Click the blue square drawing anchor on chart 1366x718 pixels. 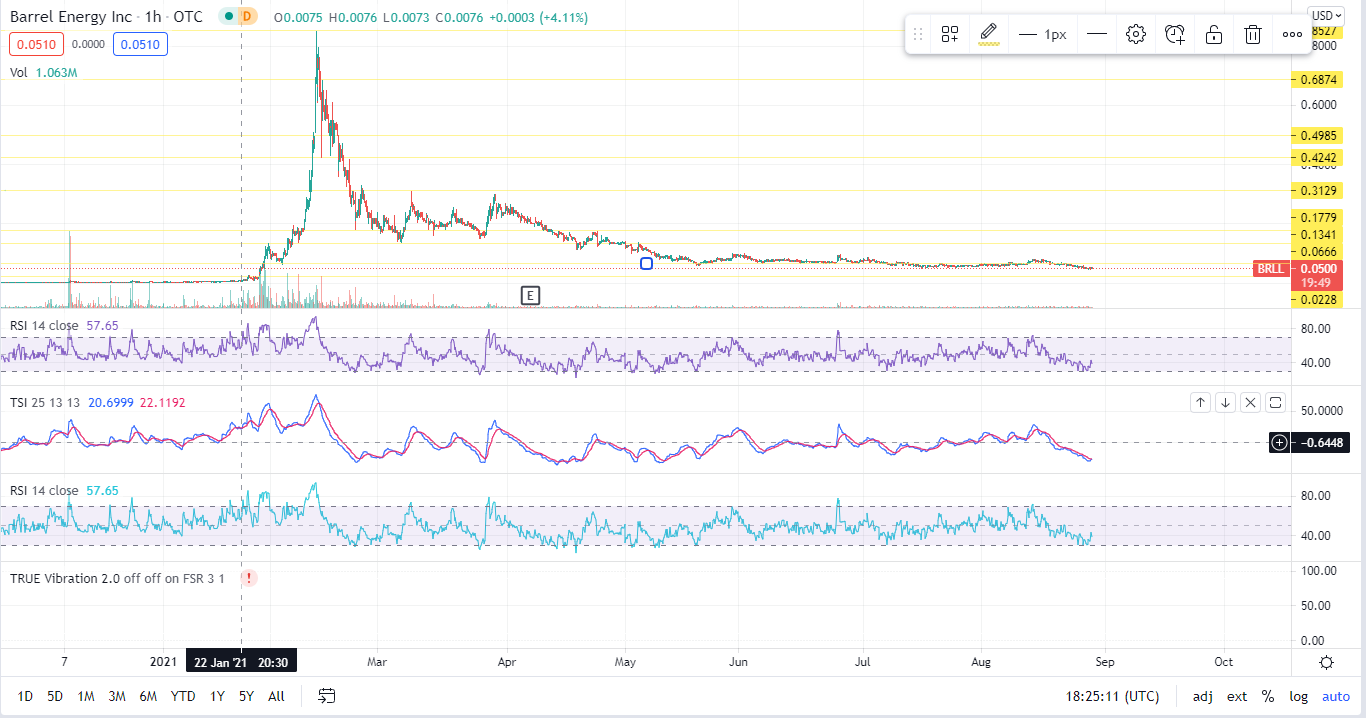(646, 263)
